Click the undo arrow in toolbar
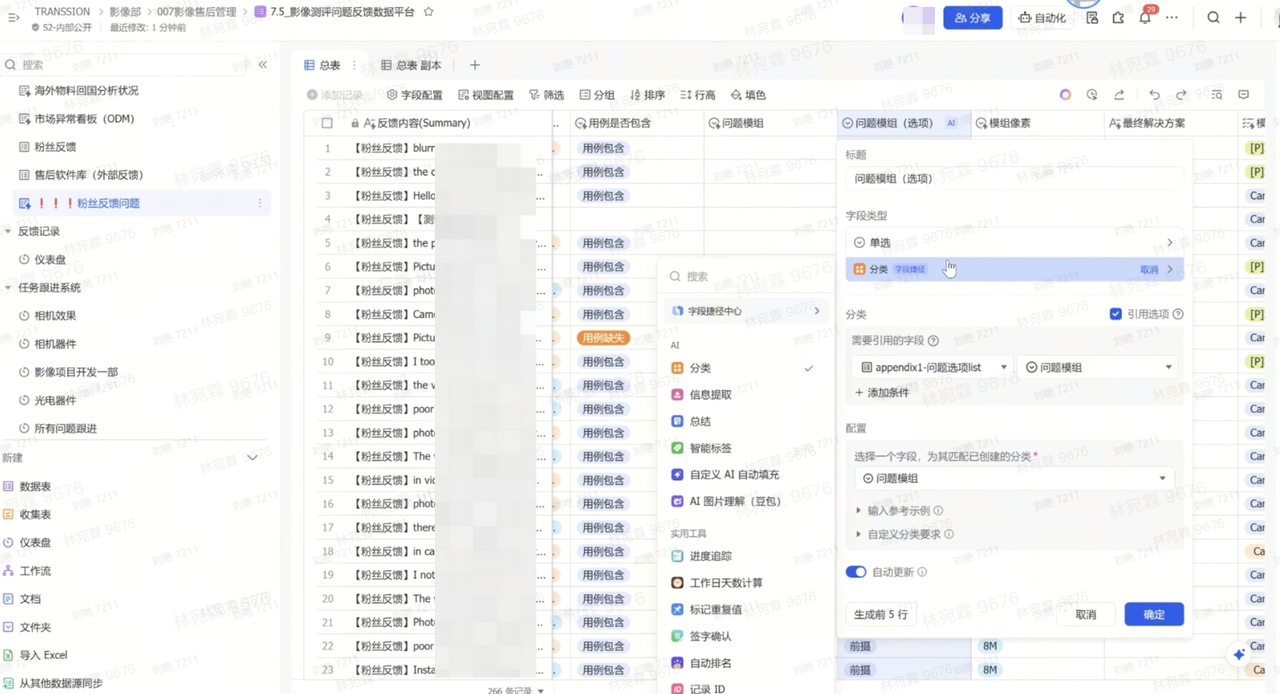The width and height of the screenshot is (1280, 694). pos(1154,95)
